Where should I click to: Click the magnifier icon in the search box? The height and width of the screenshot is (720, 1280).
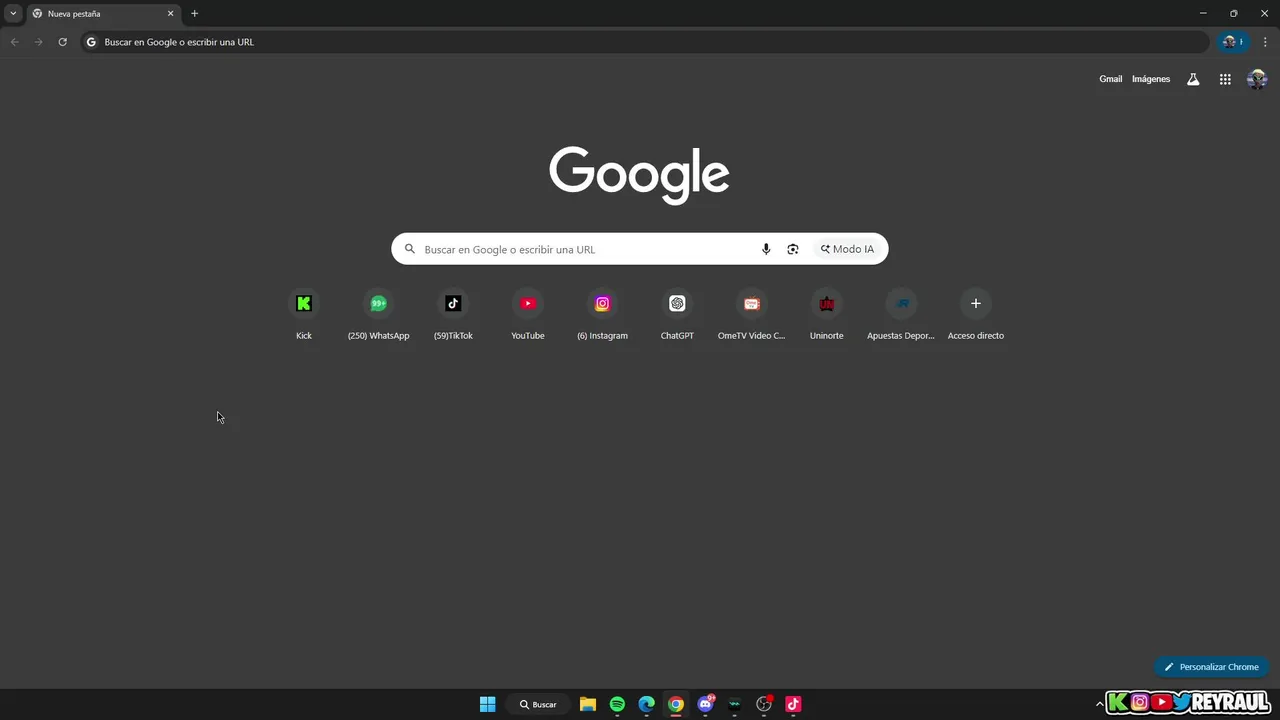pos(410,249)
